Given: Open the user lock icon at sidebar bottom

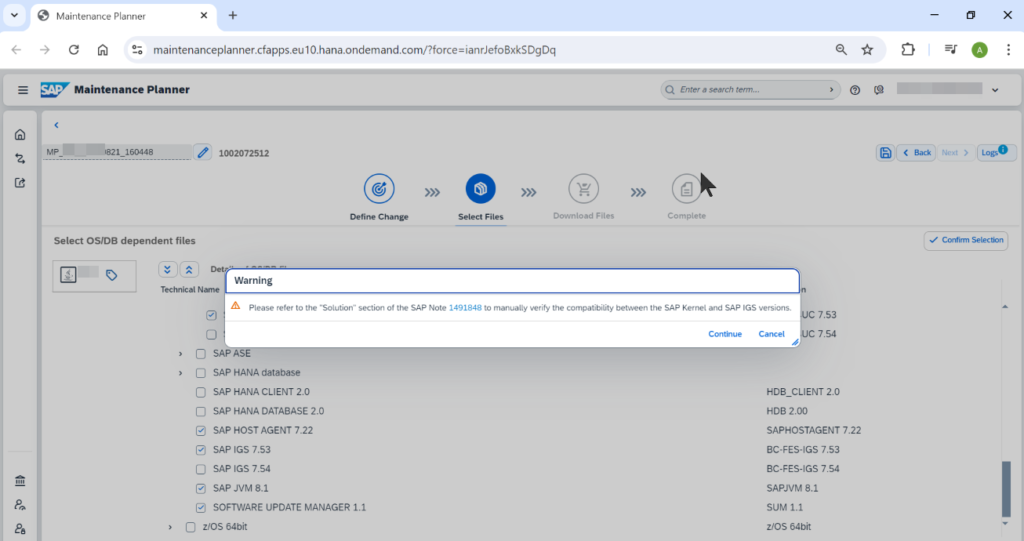Looking at the screenshot, I should tap(20, 529).
